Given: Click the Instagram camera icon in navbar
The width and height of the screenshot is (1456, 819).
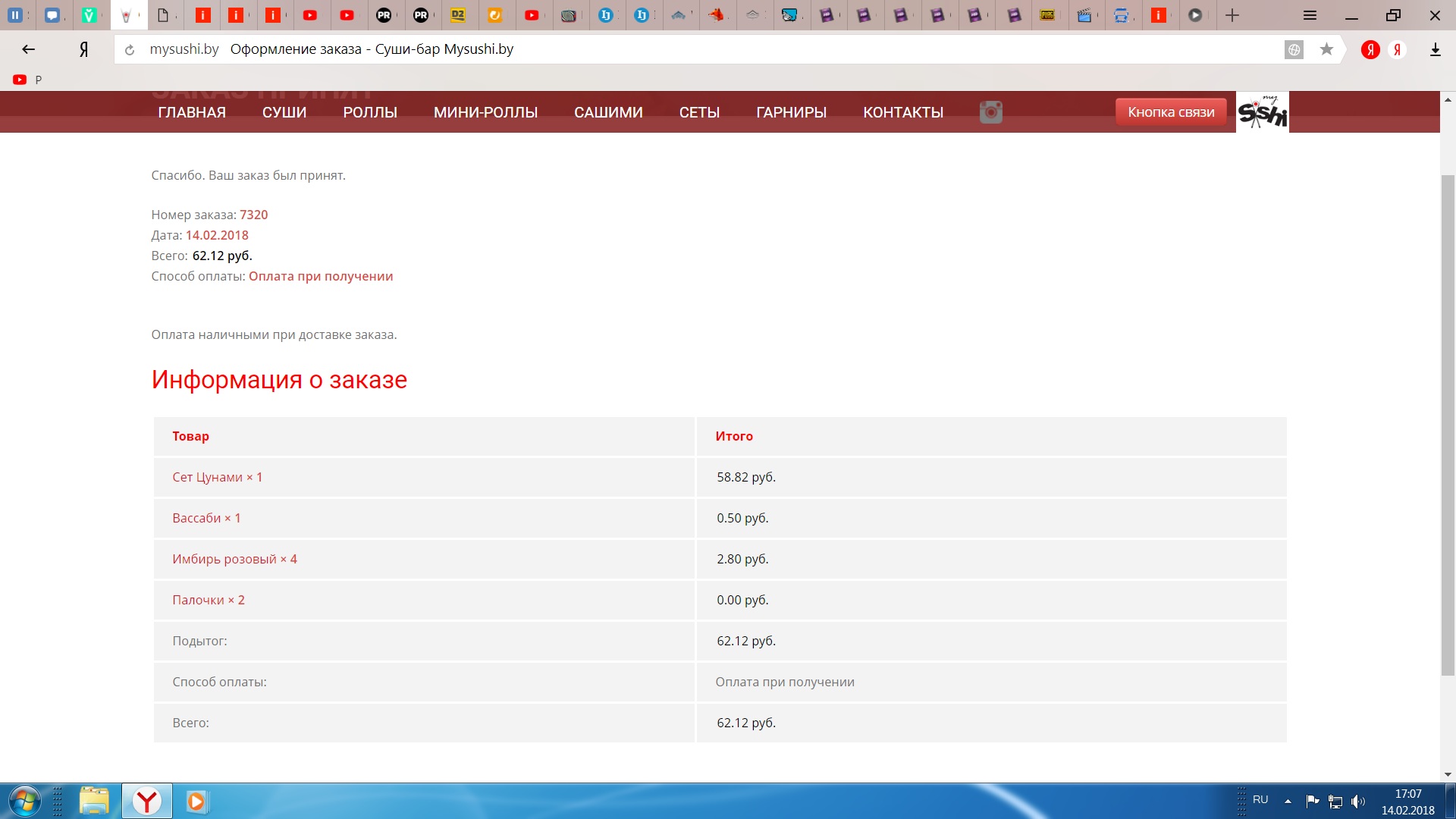Looking at the screenshot, I should pyautogui.click(x=990, y=112).
